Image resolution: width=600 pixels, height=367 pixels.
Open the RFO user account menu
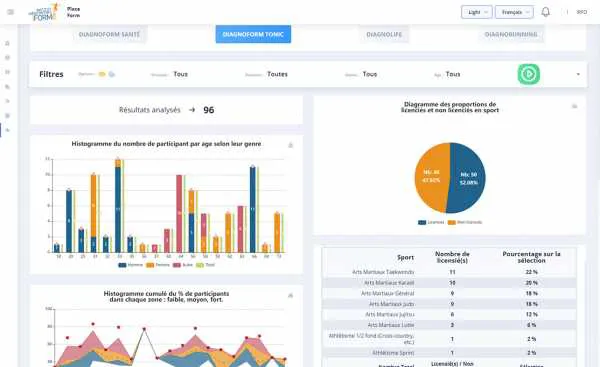click(x=582, y=12)
